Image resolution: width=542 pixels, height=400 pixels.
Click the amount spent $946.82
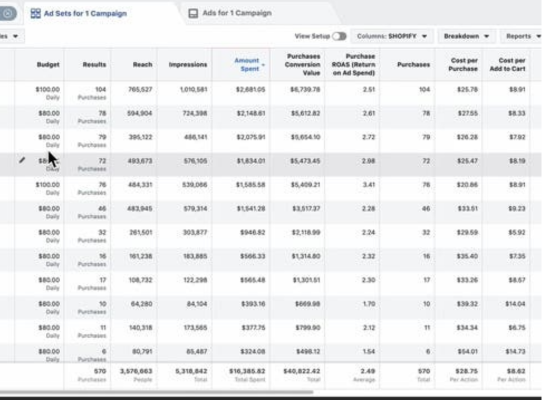(253, 233)
